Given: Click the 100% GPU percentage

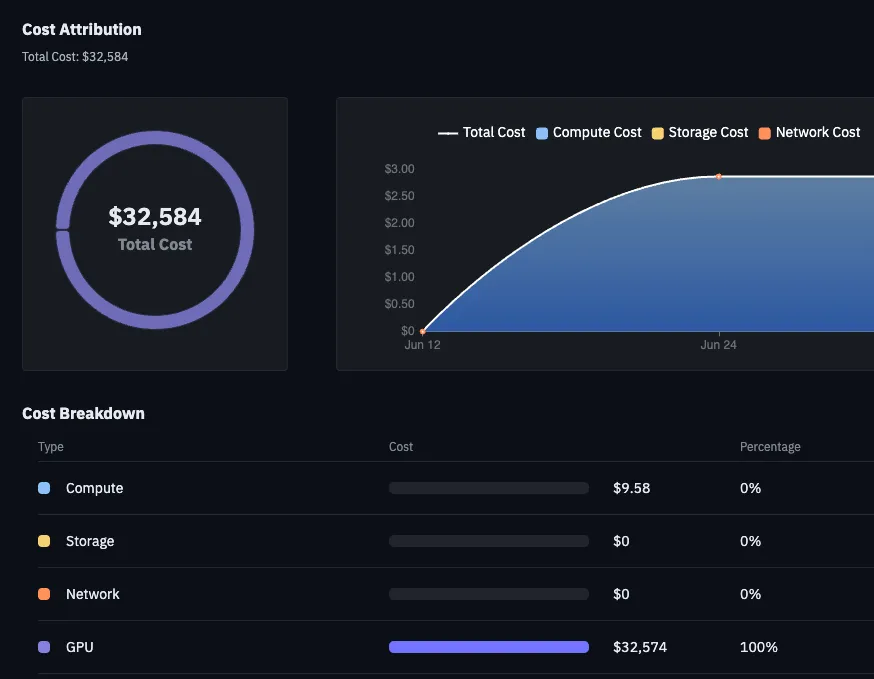Looking at the screenshot, I should coord(759,647).
